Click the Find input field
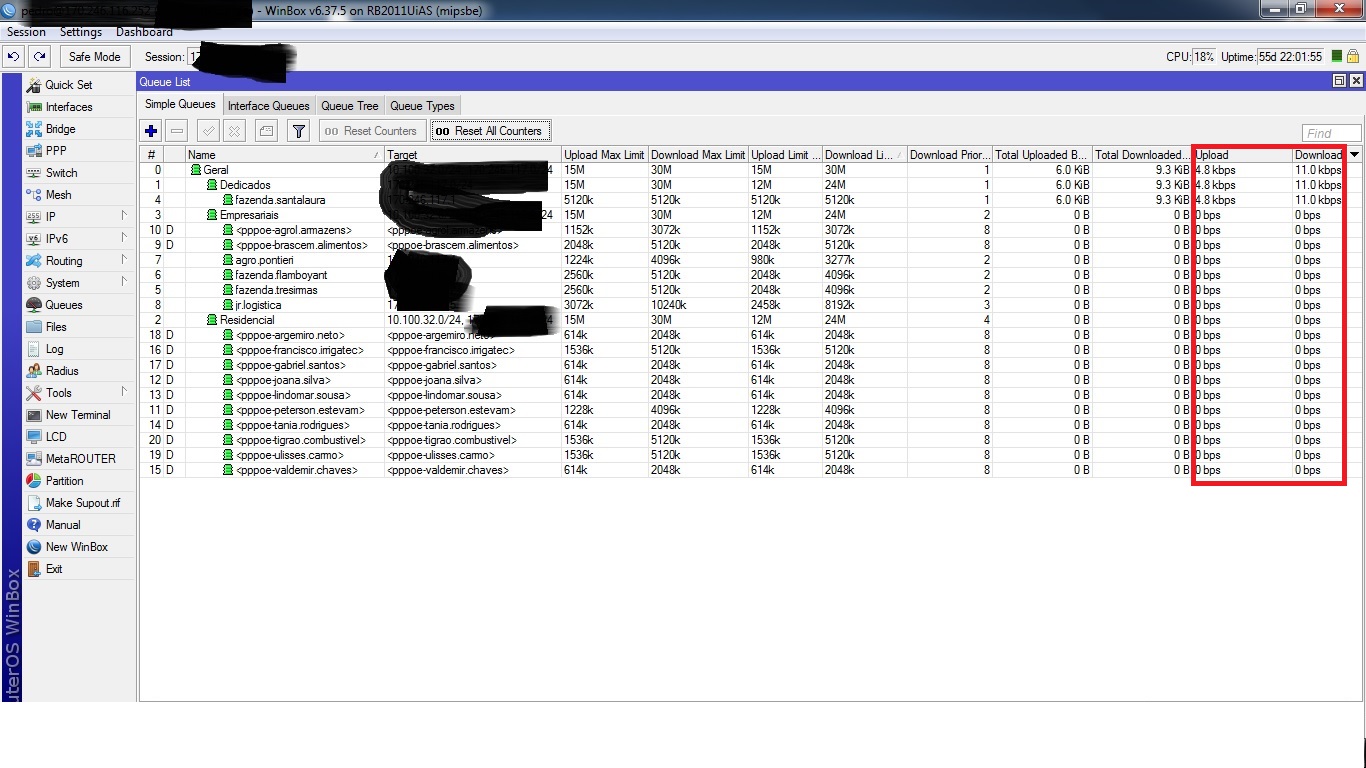Screen dimensions: 1366x768 tap(1332, 133)
